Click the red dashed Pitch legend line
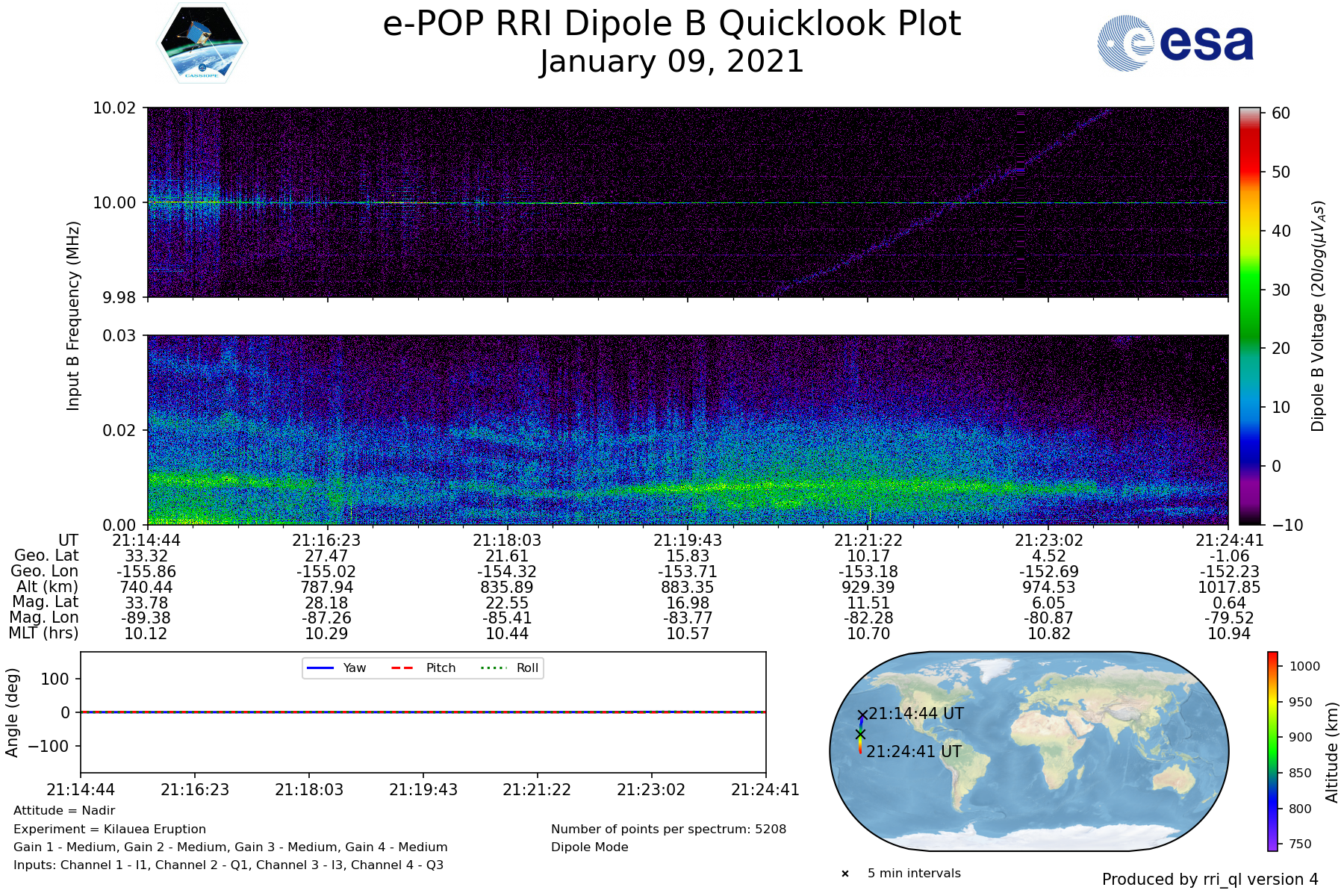 pyautogui.click(x=402, y=668)
